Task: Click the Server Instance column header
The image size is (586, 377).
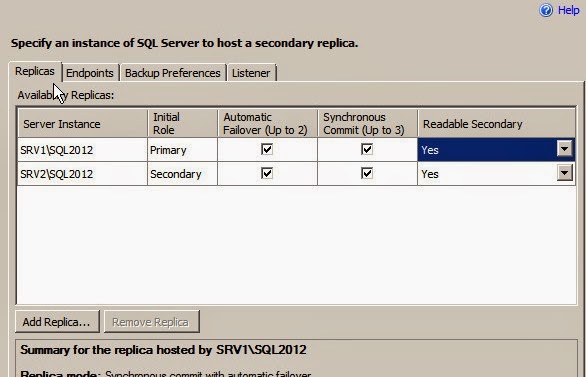Action: coord(83,124)
